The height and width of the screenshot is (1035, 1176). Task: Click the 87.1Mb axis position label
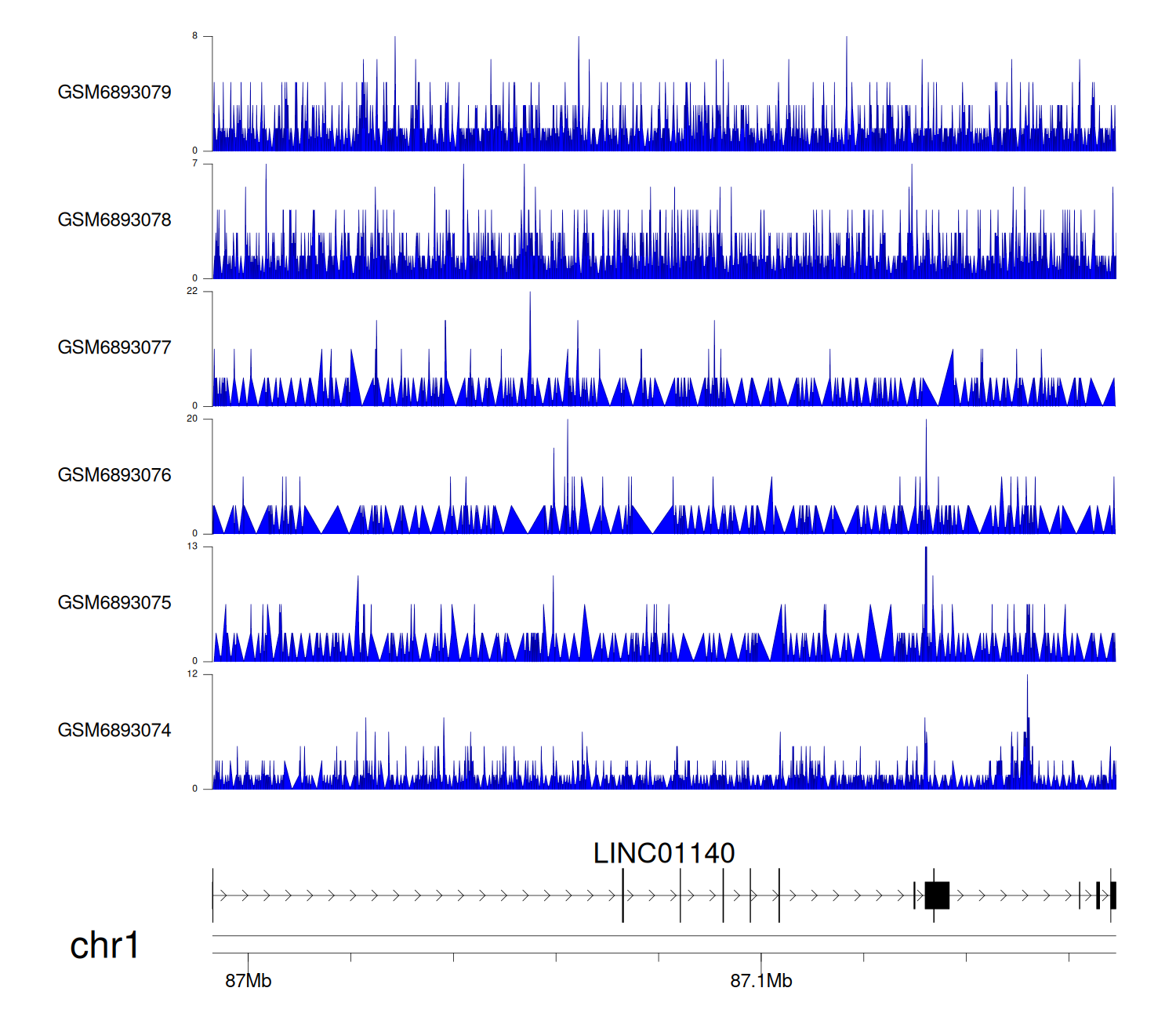(760, 981)
